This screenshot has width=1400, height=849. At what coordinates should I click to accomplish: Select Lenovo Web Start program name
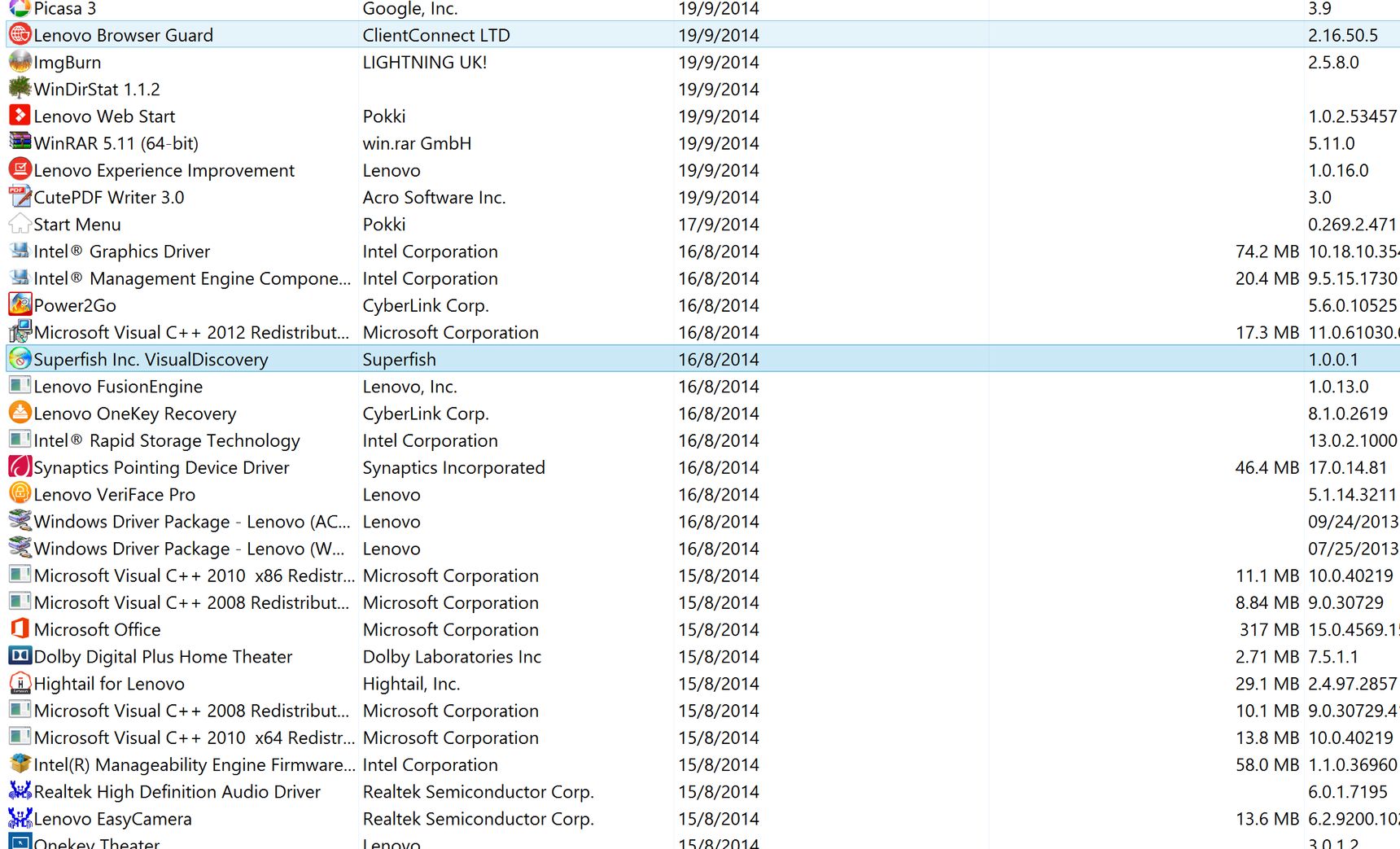pyautogui.click(x=104, y=116)
